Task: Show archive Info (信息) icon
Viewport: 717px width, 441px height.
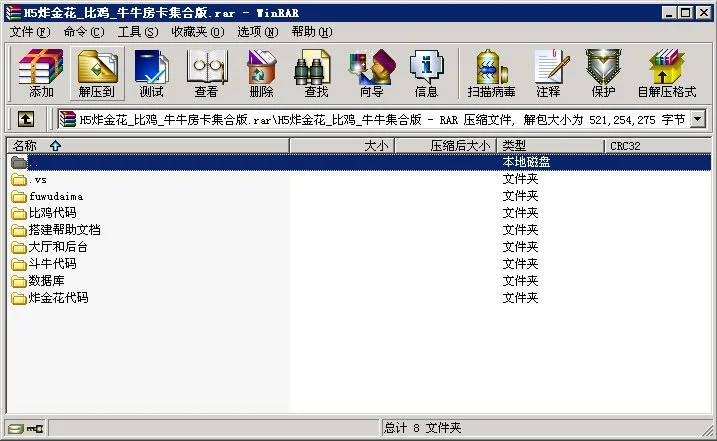Action: pos(426,74)
